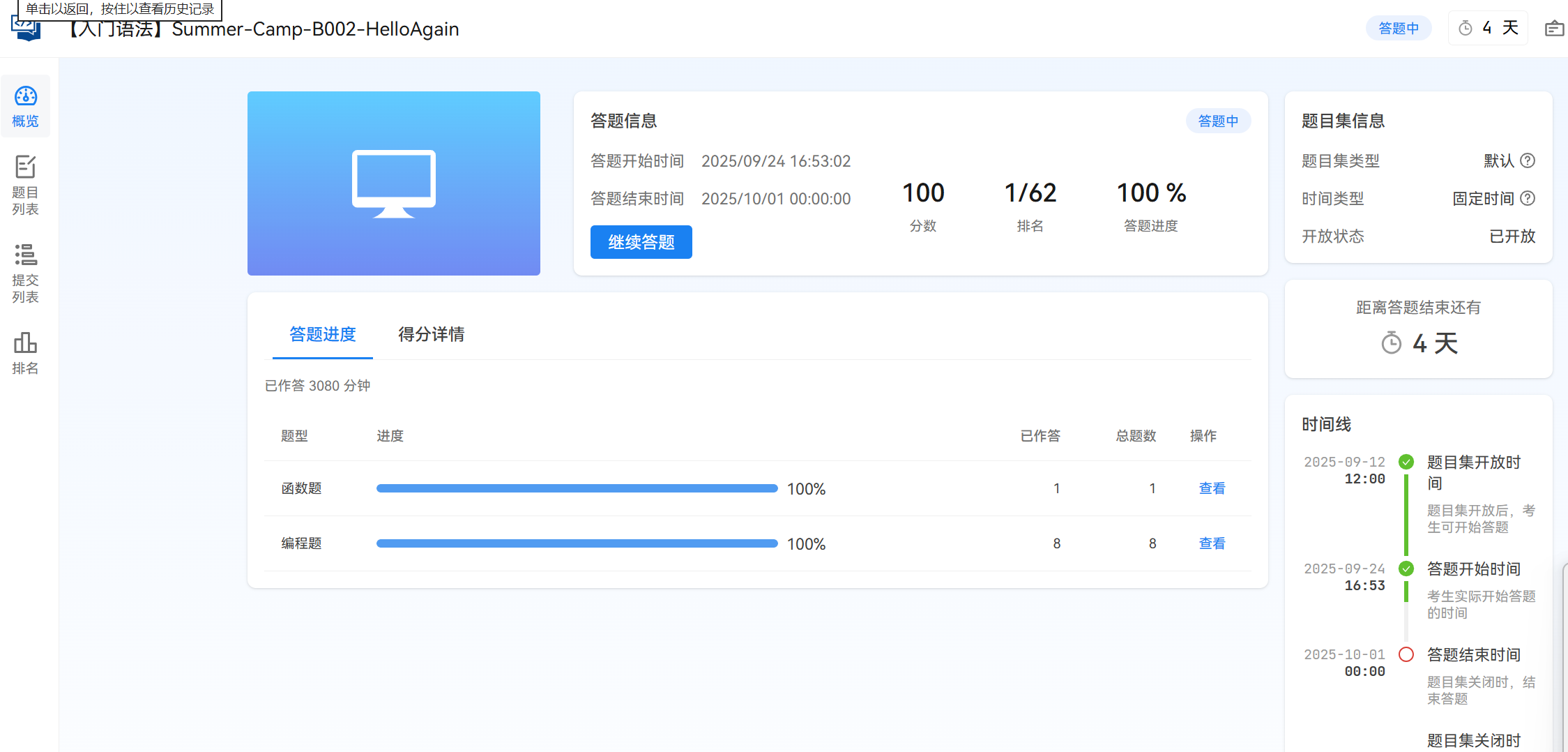Click the 开放状态 label

coord(1332,236)
